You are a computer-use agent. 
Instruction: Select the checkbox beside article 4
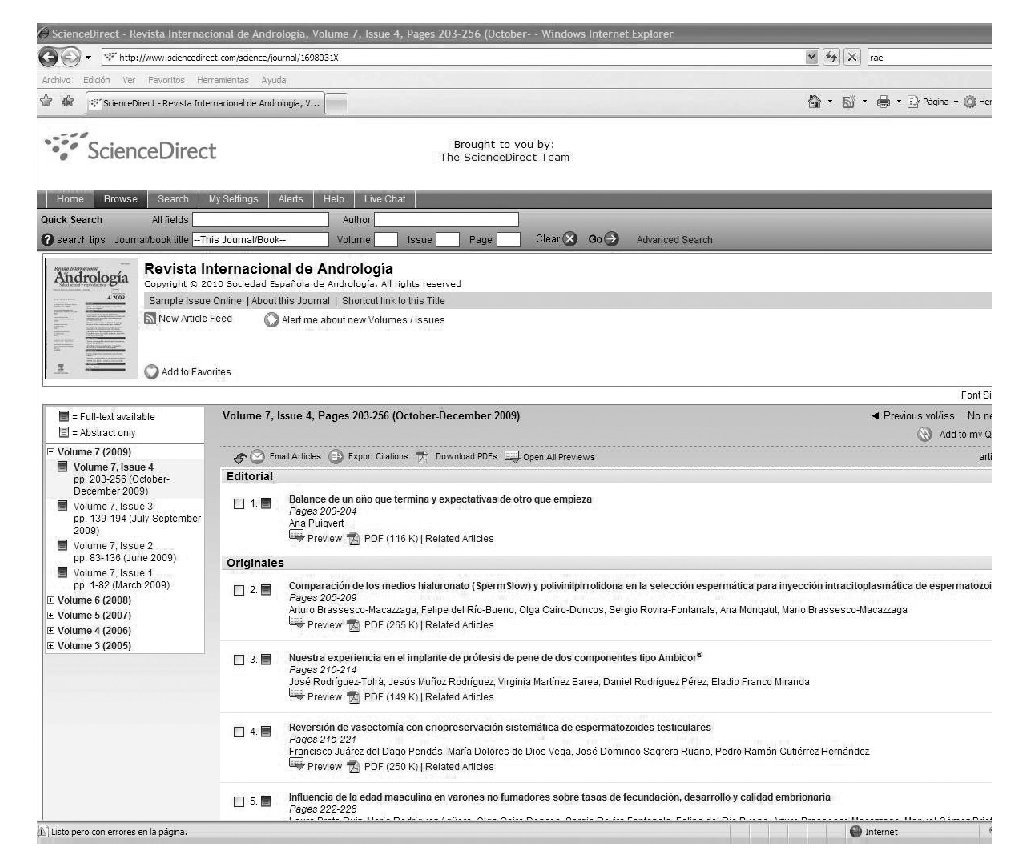pos(238,732)
